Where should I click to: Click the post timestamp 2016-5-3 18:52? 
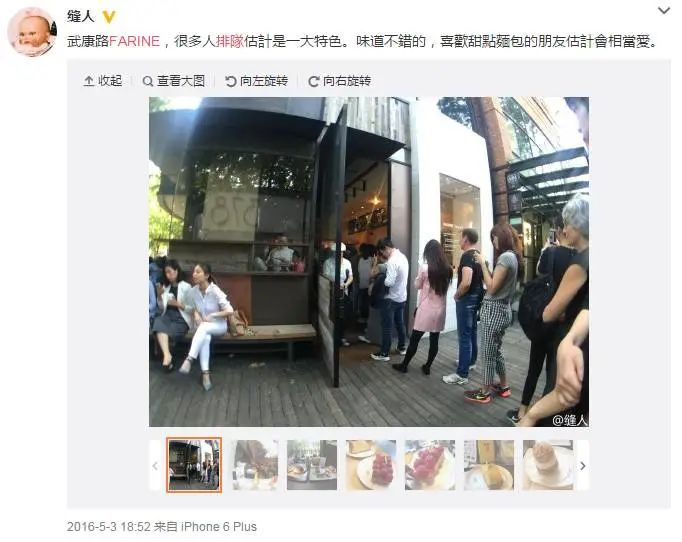point(109,527)
